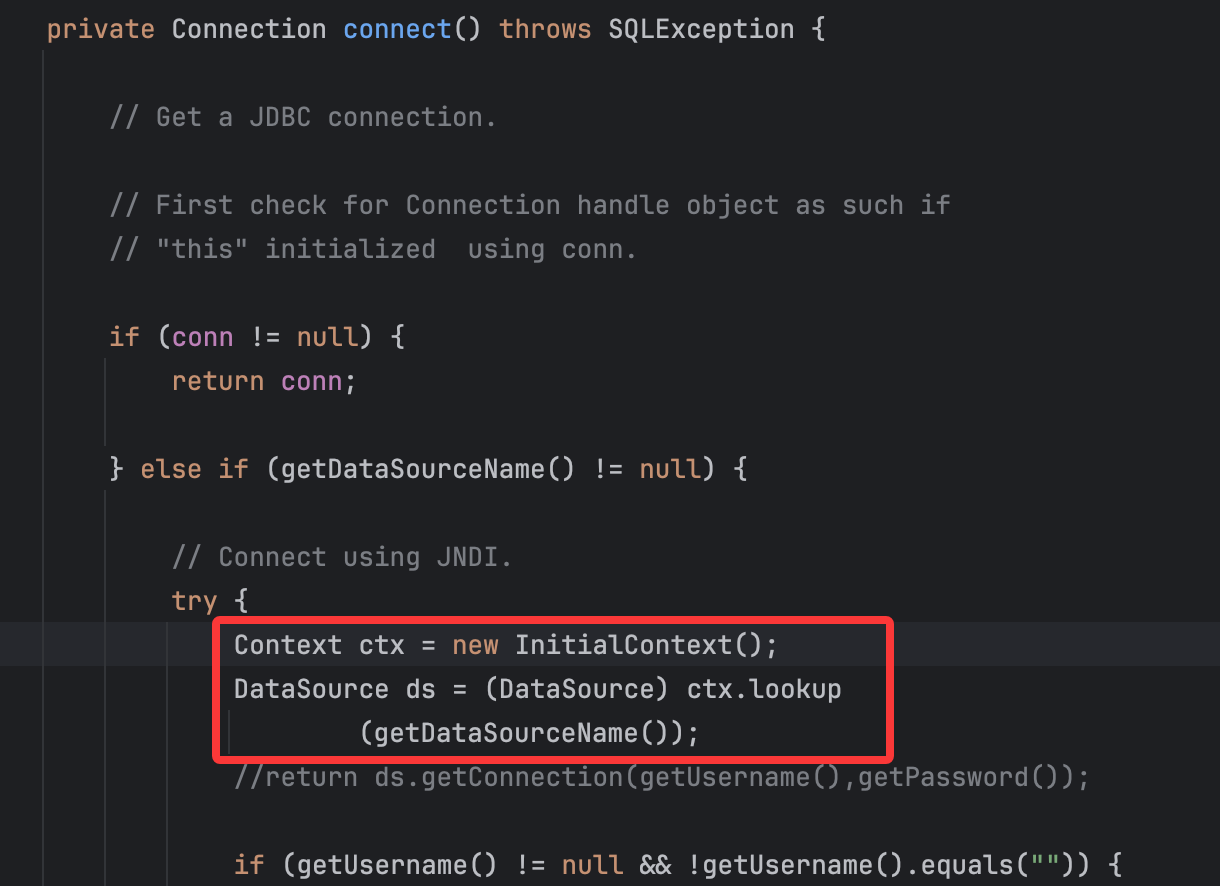Click the "else if" keywords
This screenshot has height=886, width=1220.
[194, 469]
